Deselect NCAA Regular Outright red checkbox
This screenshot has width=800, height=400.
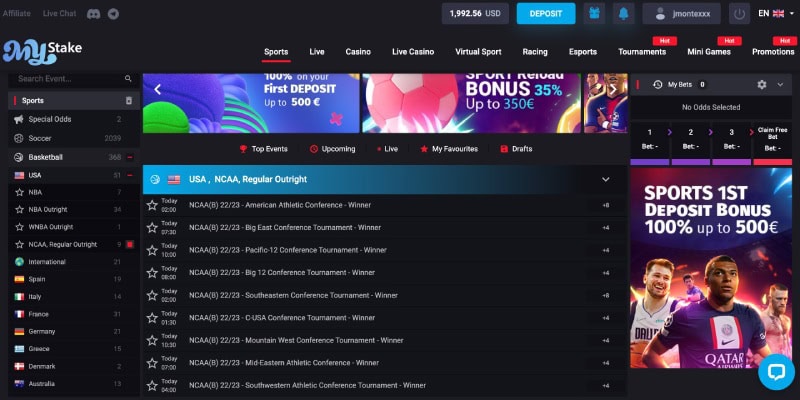(130, 245)
